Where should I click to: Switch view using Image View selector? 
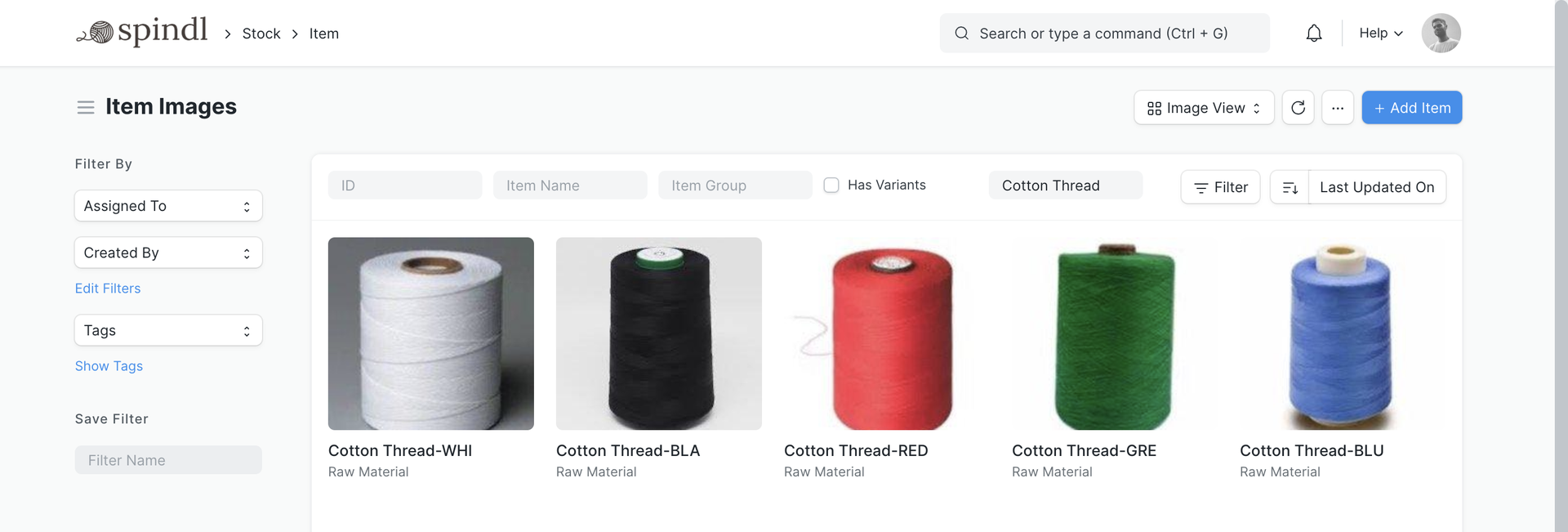click(1203, 108)
